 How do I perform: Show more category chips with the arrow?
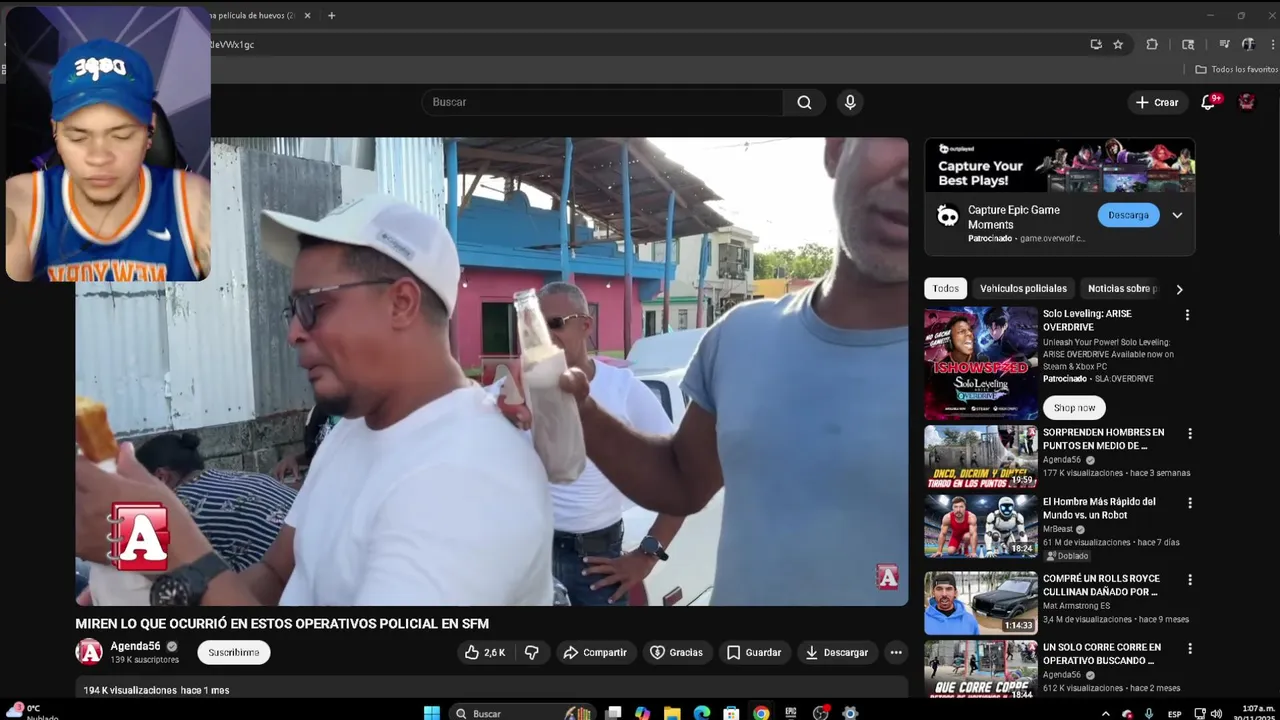tap(1179, 289)
